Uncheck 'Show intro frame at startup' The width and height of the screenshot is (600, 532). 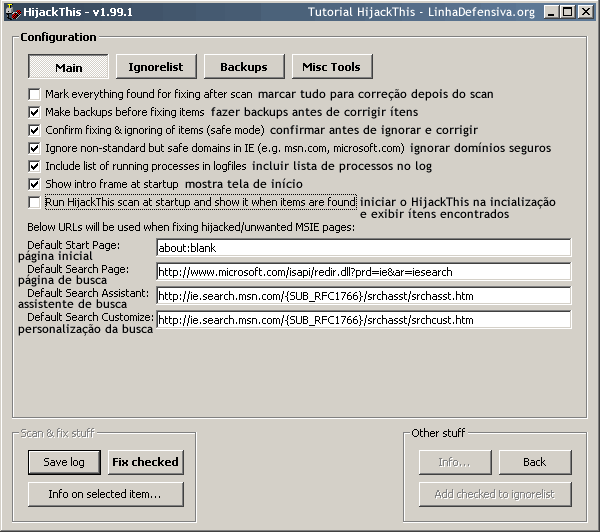tap(35, 184)
